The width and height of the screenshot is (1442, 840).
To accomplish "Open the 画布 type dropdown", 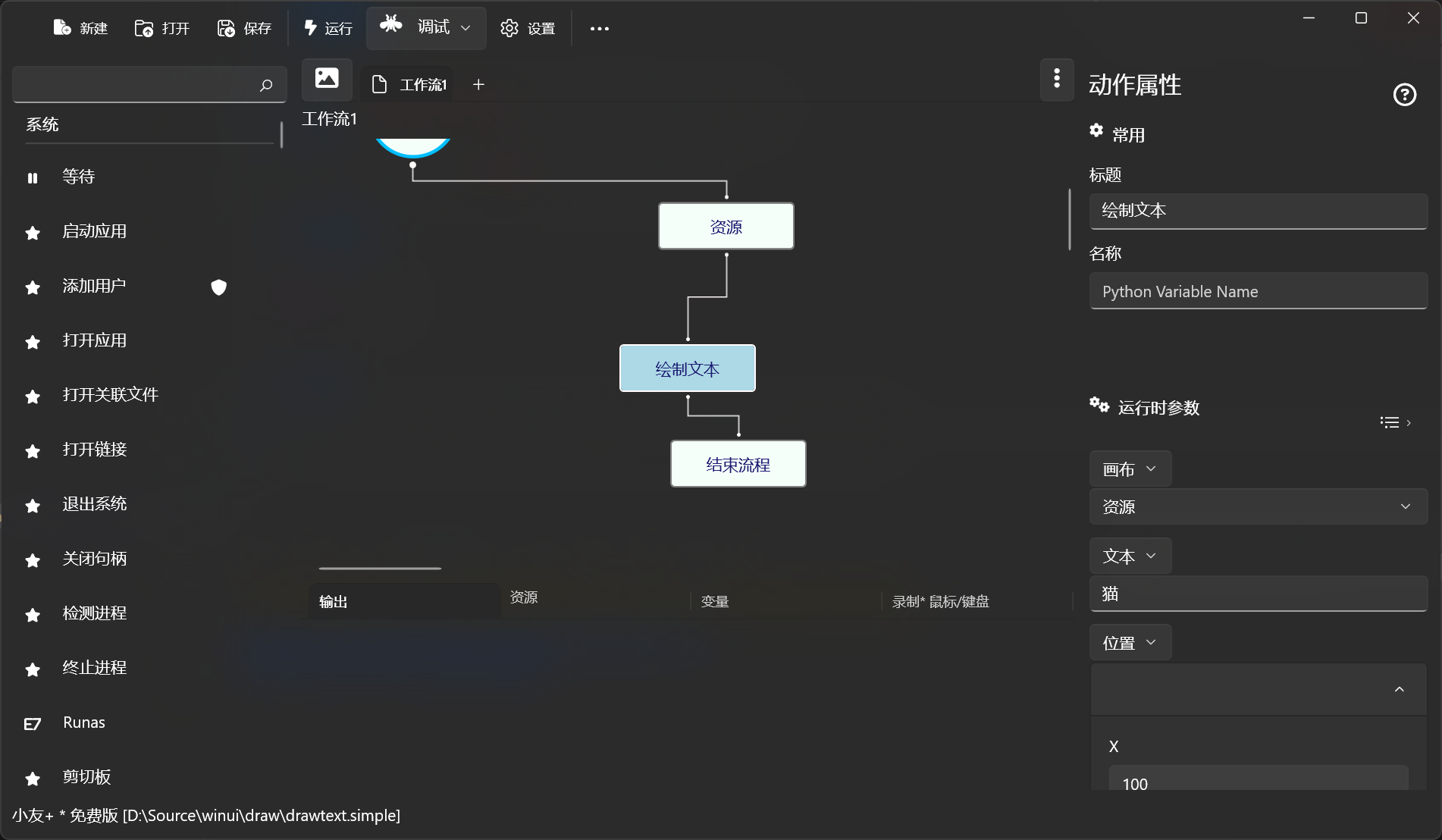I will coord(1130,469).
